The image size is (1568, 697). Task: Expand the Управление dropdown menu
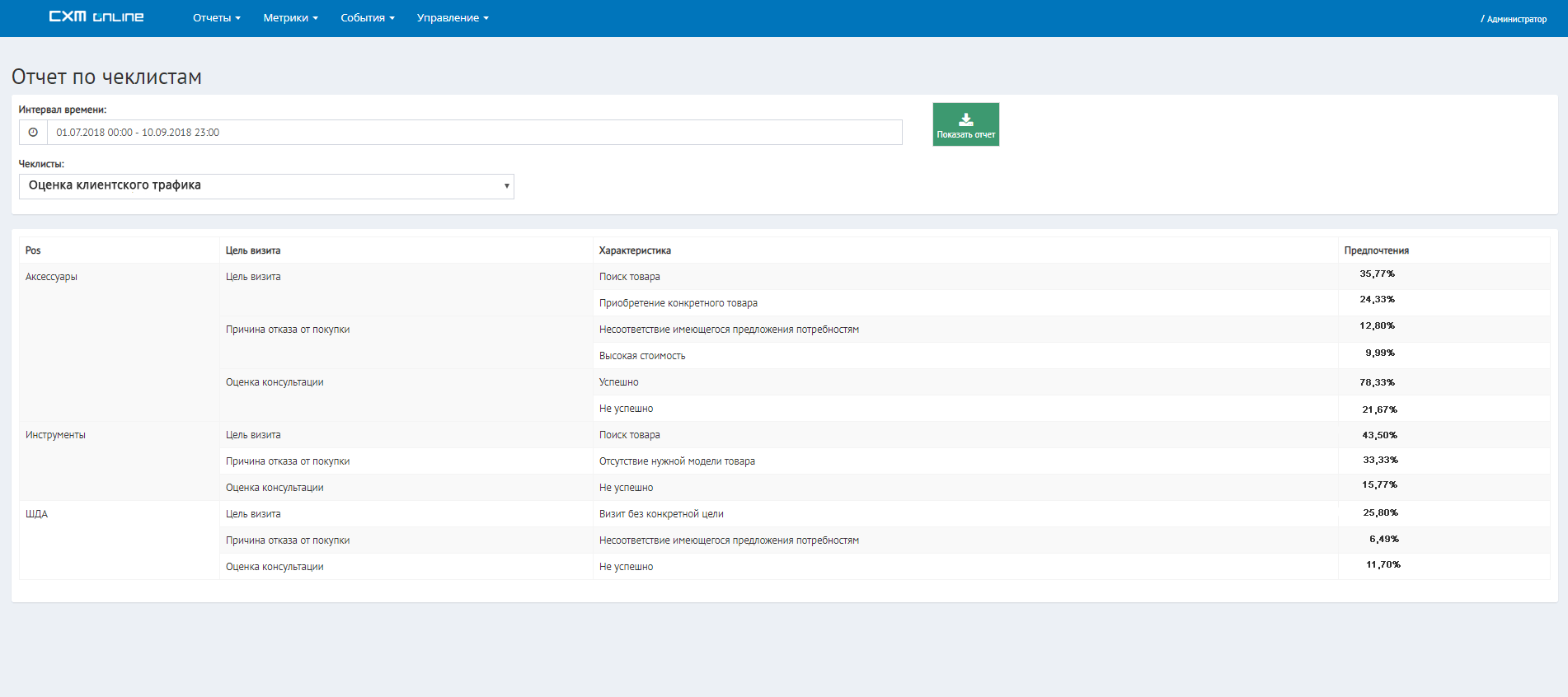(x=453, y=18)
